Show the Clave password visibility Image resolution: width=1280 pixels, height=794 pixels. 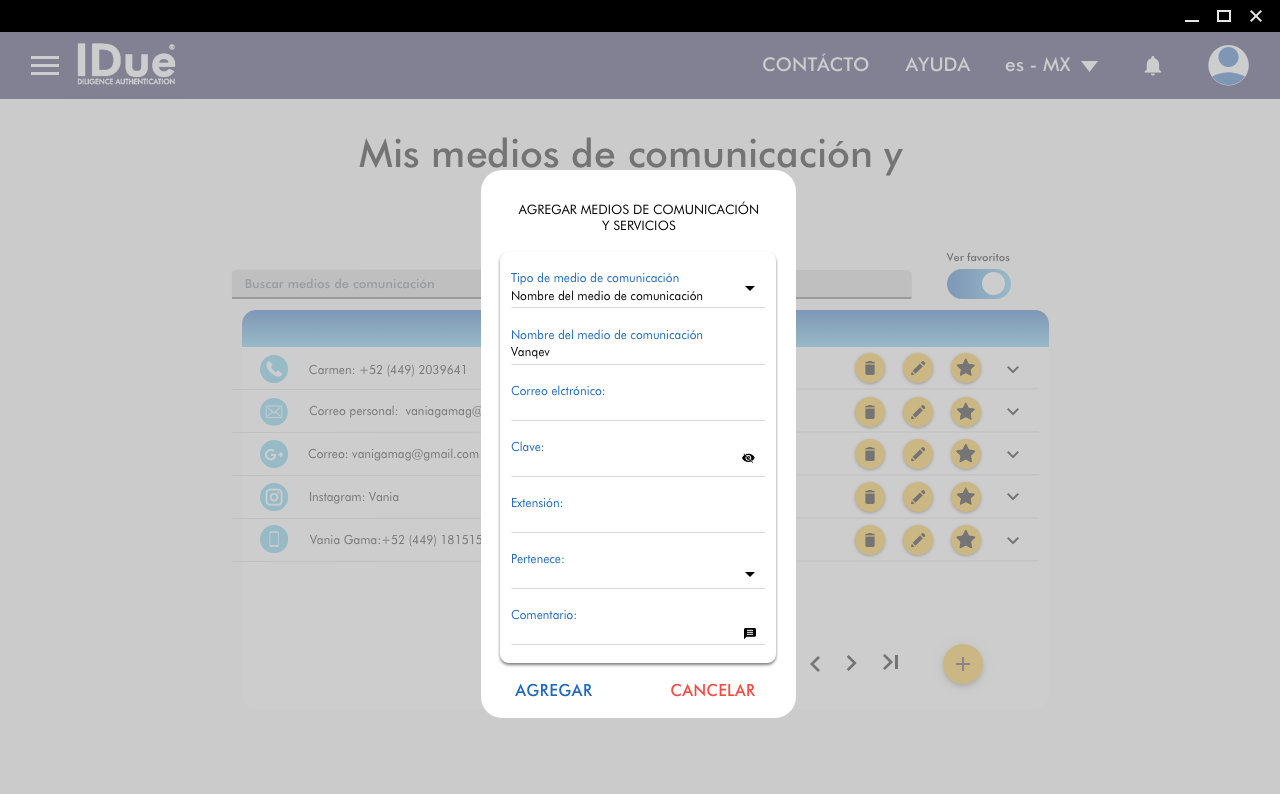(x=748, y=458)
